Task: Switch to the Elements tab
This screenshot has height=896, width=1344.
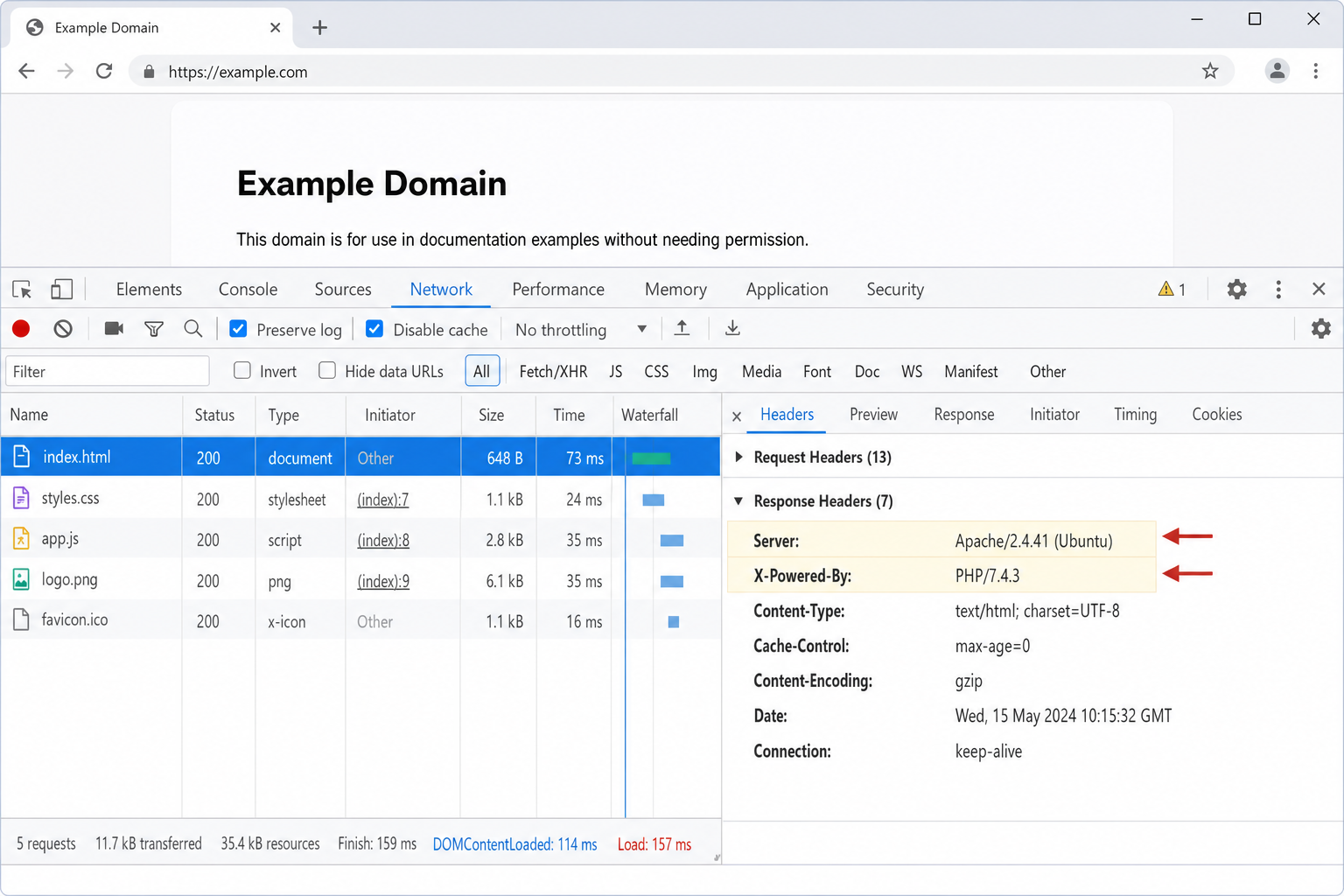Action: [x=149, y=290]
